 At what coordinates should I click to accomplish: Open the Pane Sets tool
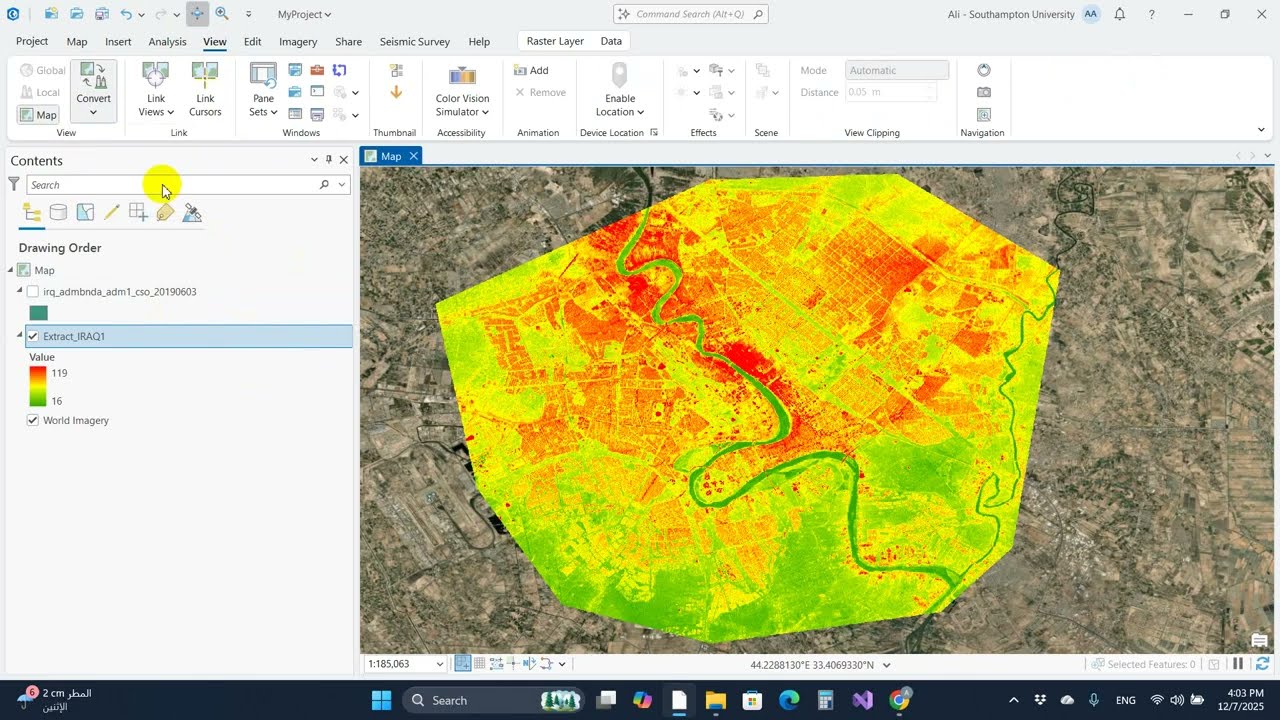click(x=263, y=90)
